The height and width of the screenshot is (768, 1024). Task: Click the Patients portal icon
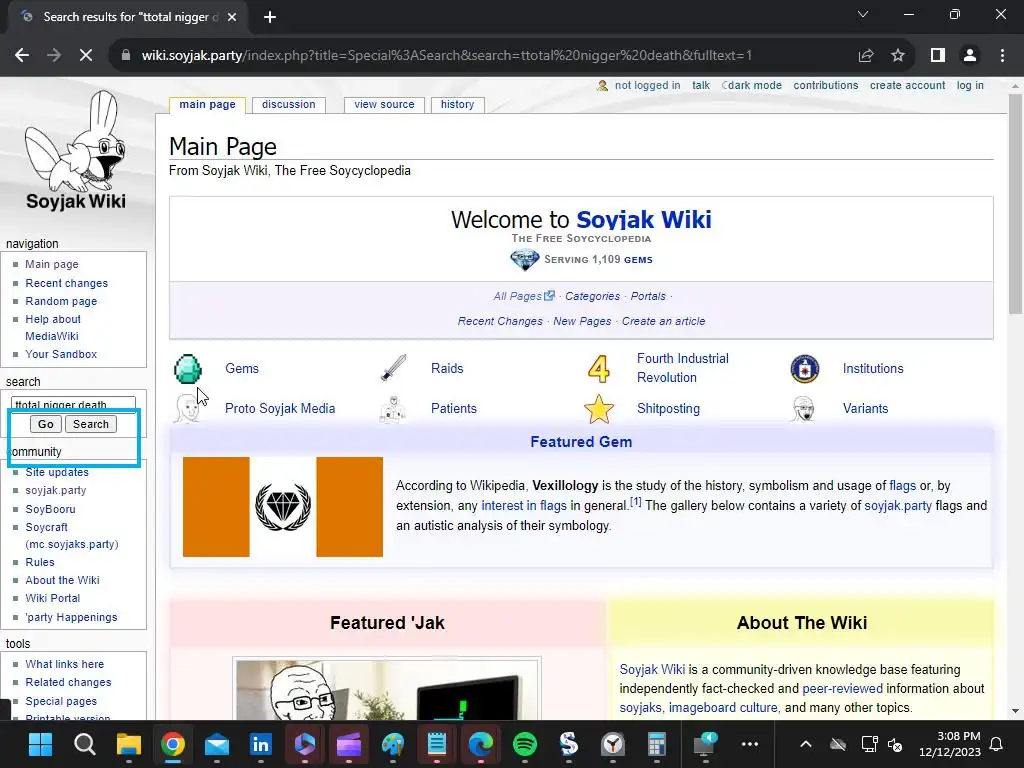(x=393, y=409)
